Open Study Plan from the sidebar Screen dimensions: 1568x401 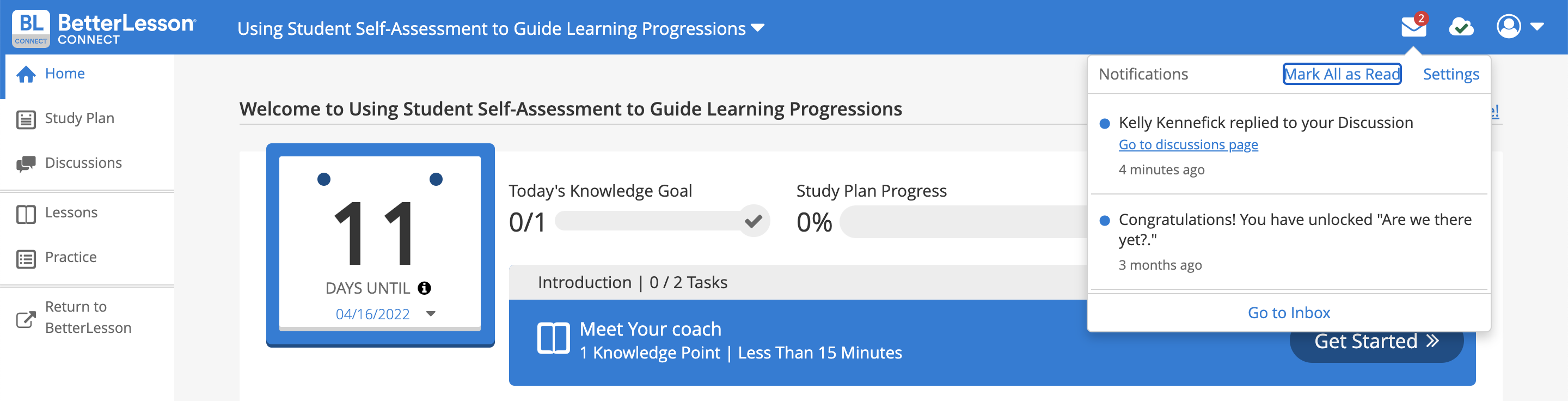point(79,118)
